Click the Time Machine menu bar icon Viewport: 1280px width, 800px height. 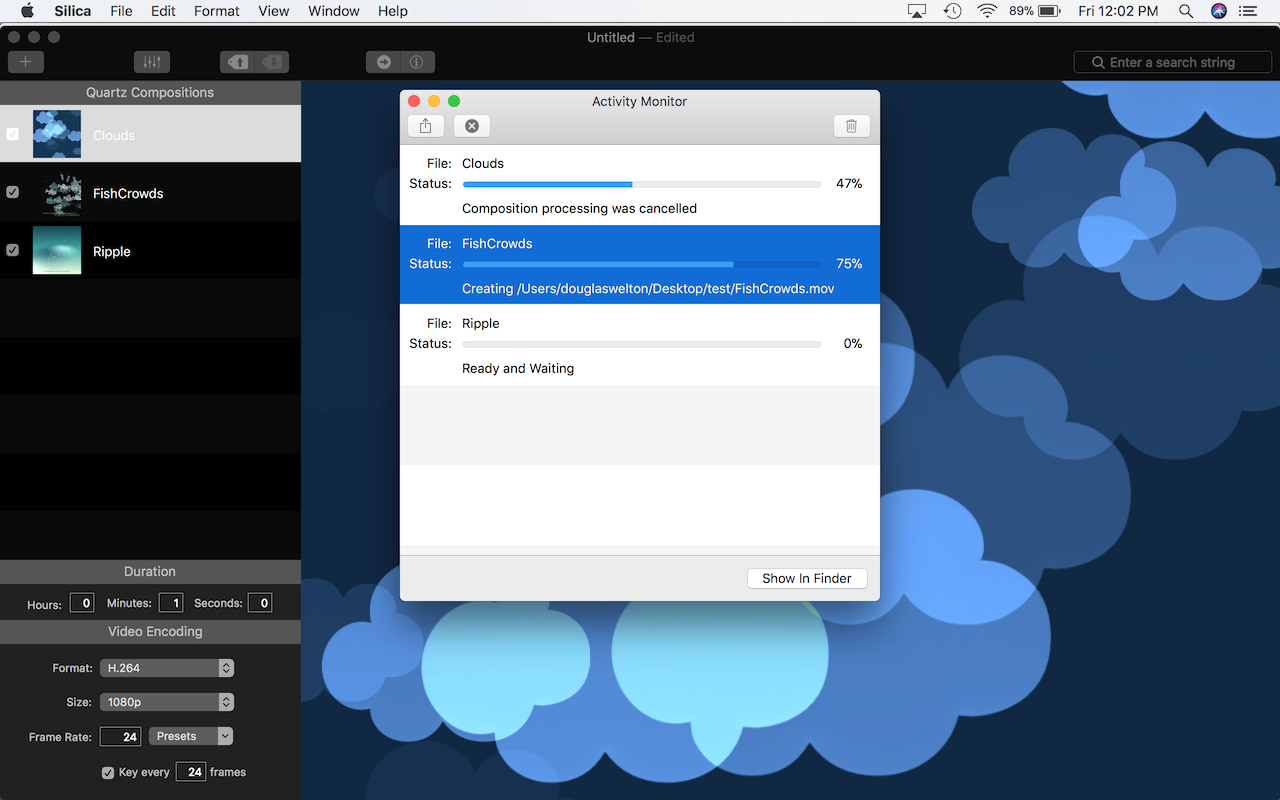[953, 11]
